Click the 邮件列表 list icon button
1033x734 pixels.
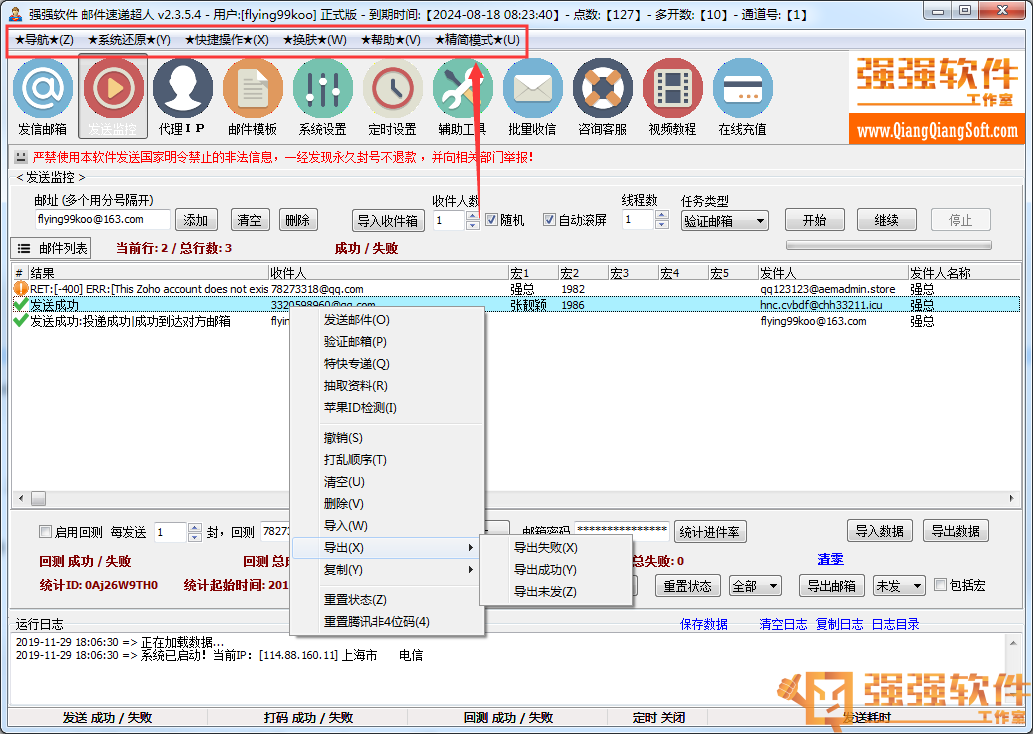click(51, 248)
